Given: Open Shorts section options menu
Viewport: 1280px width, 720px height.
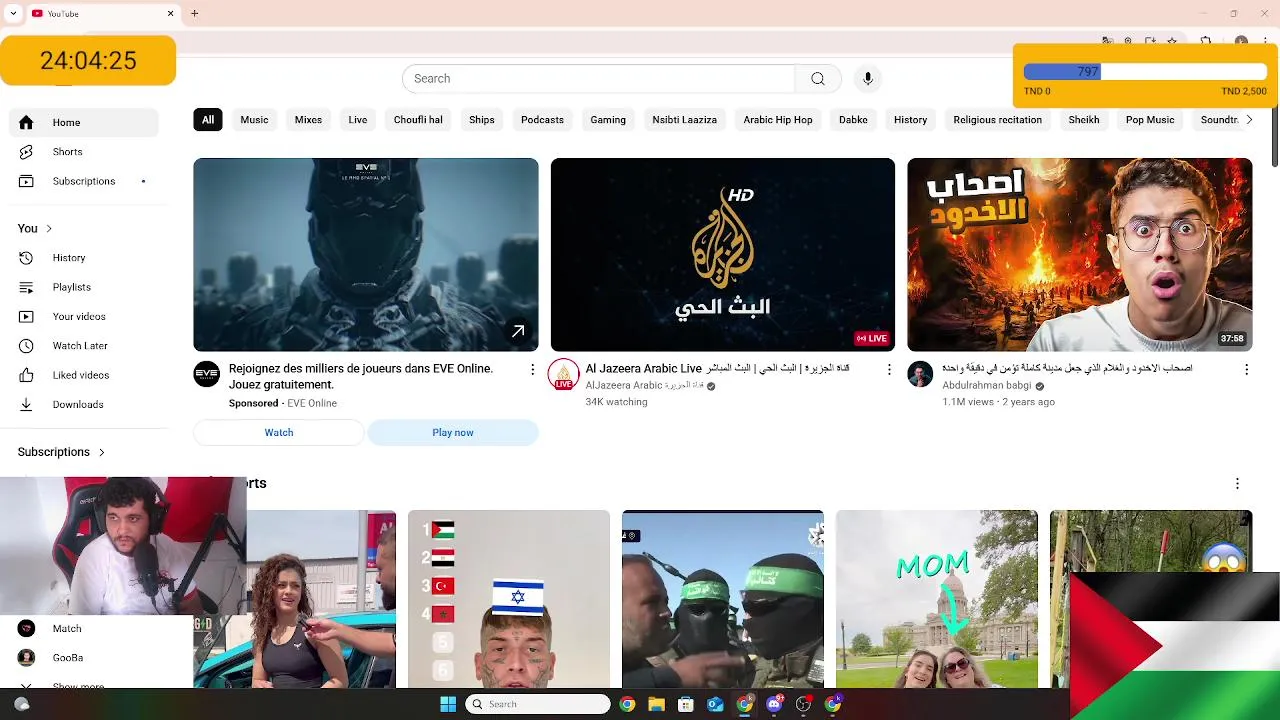Looking at the screenshot, I should pos(1237,484).
